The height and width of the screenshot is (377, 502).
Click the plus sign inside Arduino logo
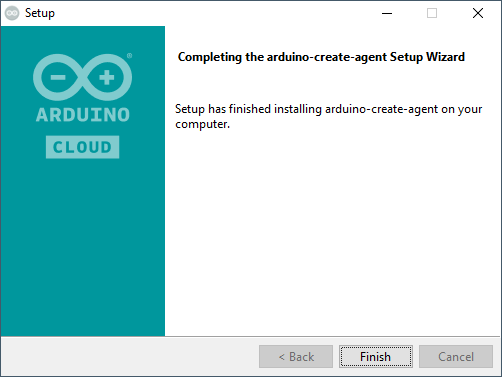(x=107, y=77)
